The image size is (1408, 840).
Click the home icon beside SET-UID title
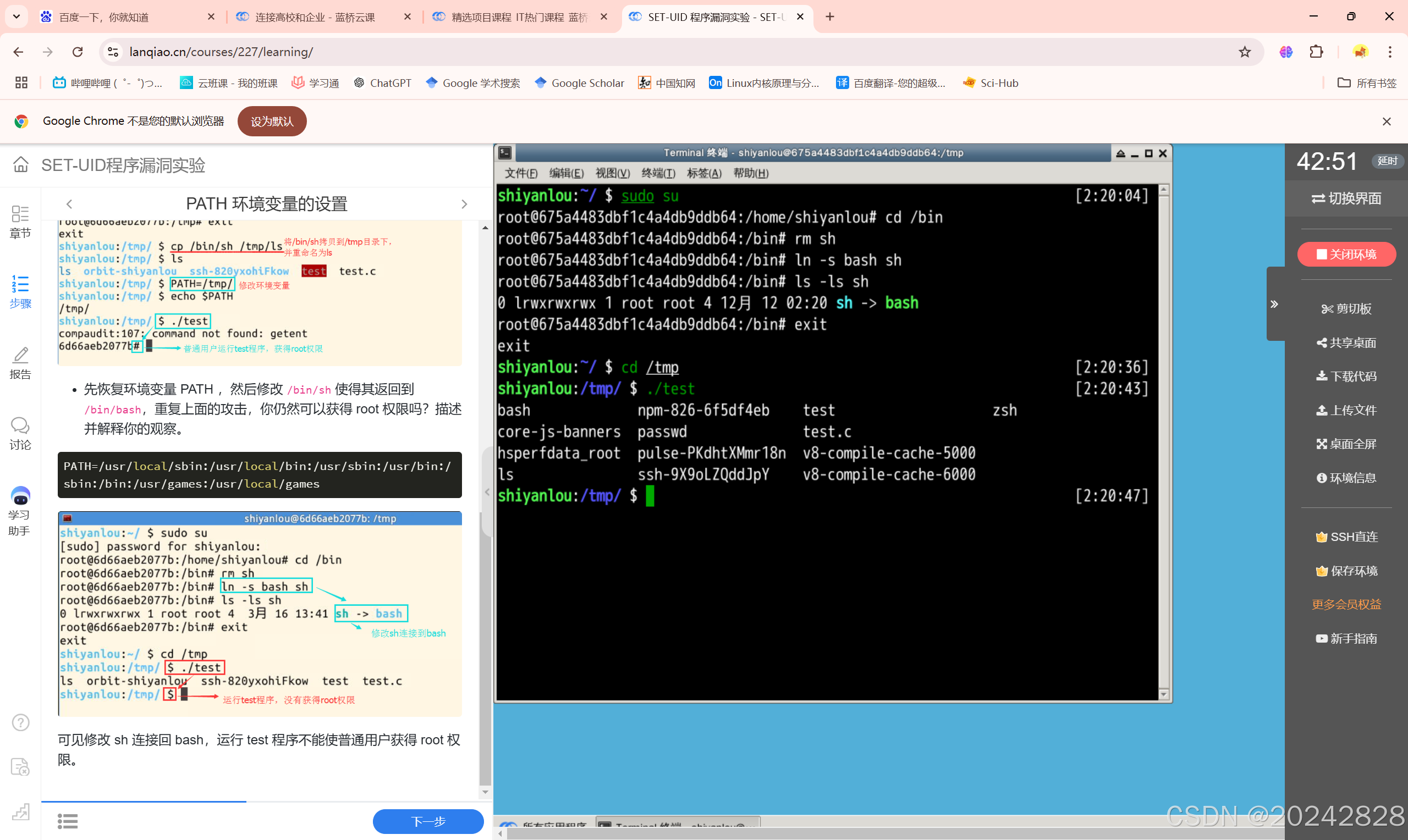[21, 165]
